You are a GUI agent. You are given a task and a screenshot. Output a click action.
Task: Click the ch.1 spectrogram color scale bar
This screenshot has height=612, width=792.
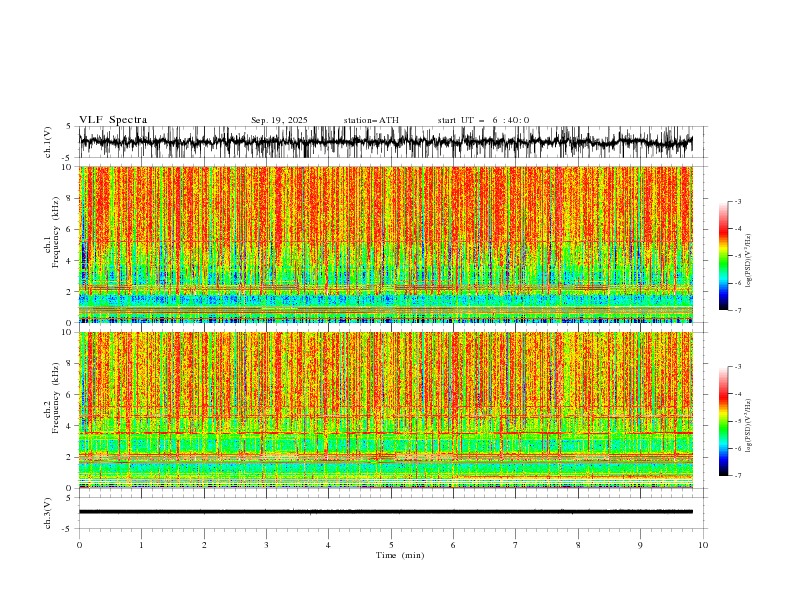(x=723, y=256)
